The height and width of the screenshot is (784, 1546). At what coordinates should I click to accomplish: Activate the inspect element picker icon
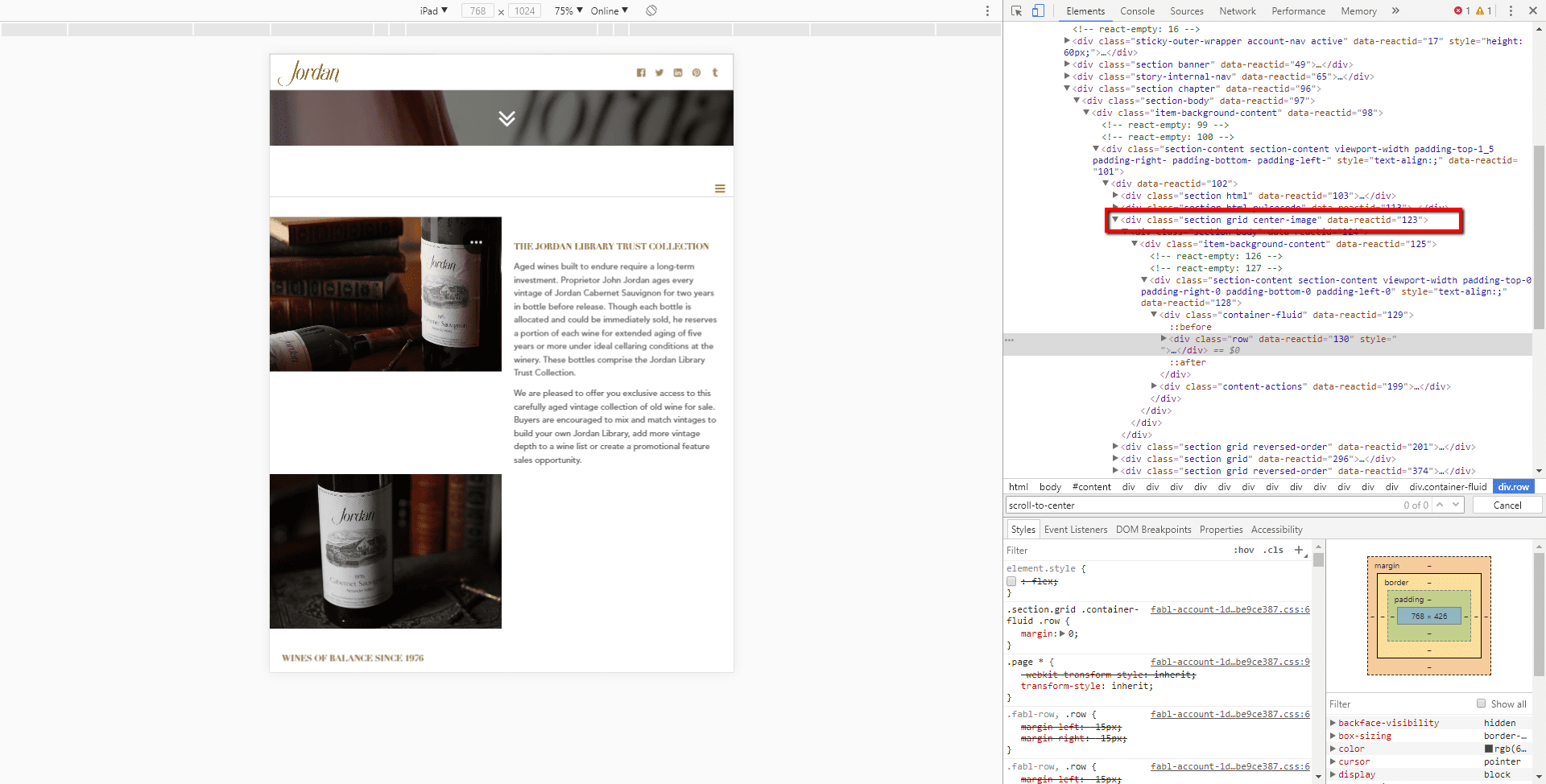1016,11
